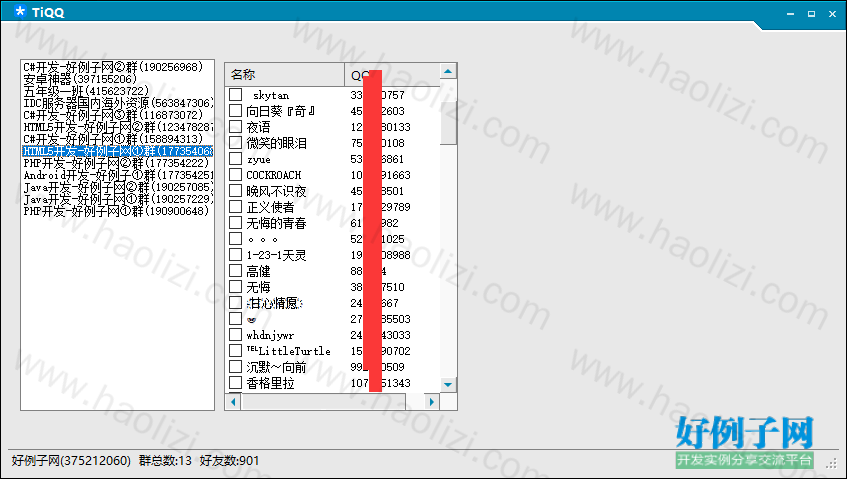Click status text 好例子网(375212060)

pos(71,461)
